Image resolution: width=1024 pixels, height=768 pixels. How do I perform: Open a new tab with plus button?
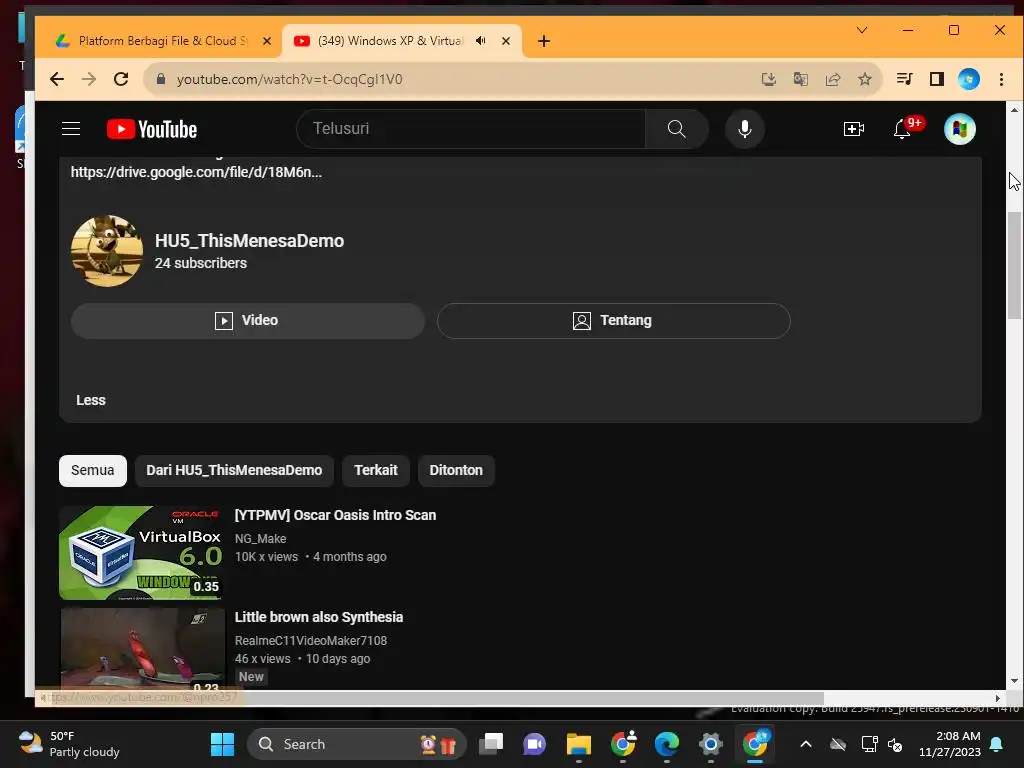[543, 41]
